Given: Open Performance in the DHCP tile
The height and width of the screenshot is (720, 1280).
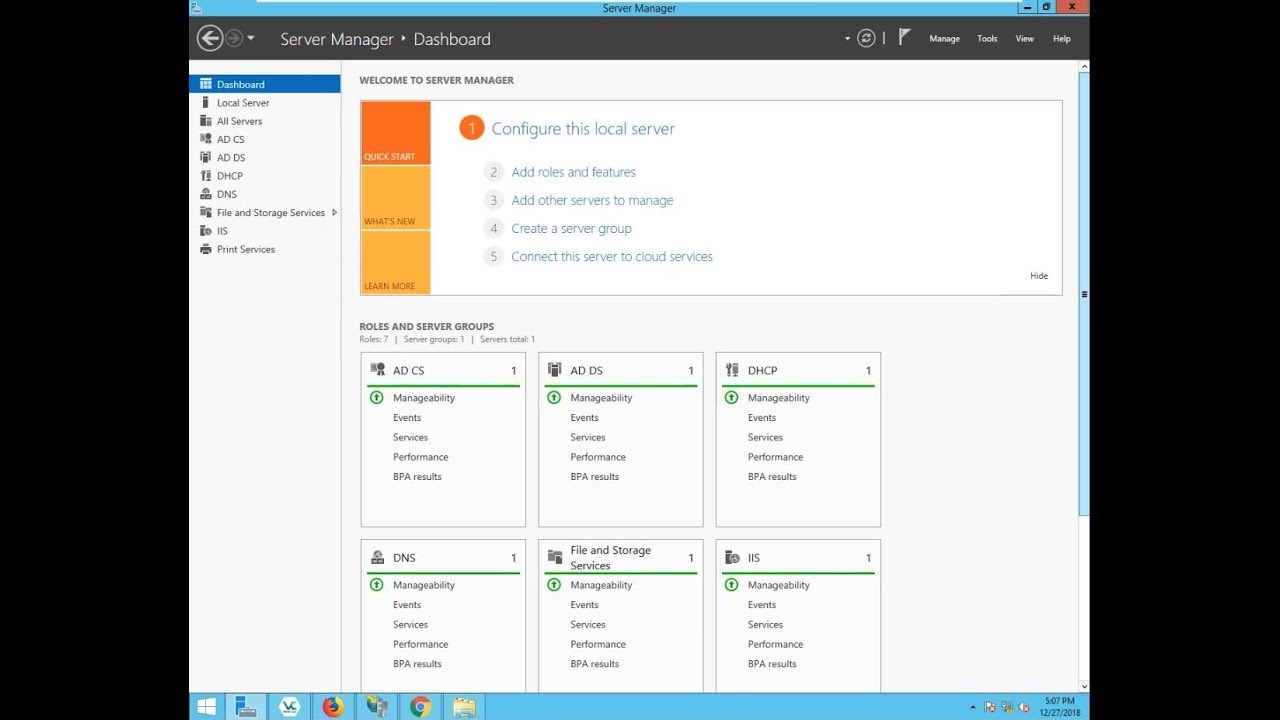Looking at the screenshot, I should click(775, 457).
